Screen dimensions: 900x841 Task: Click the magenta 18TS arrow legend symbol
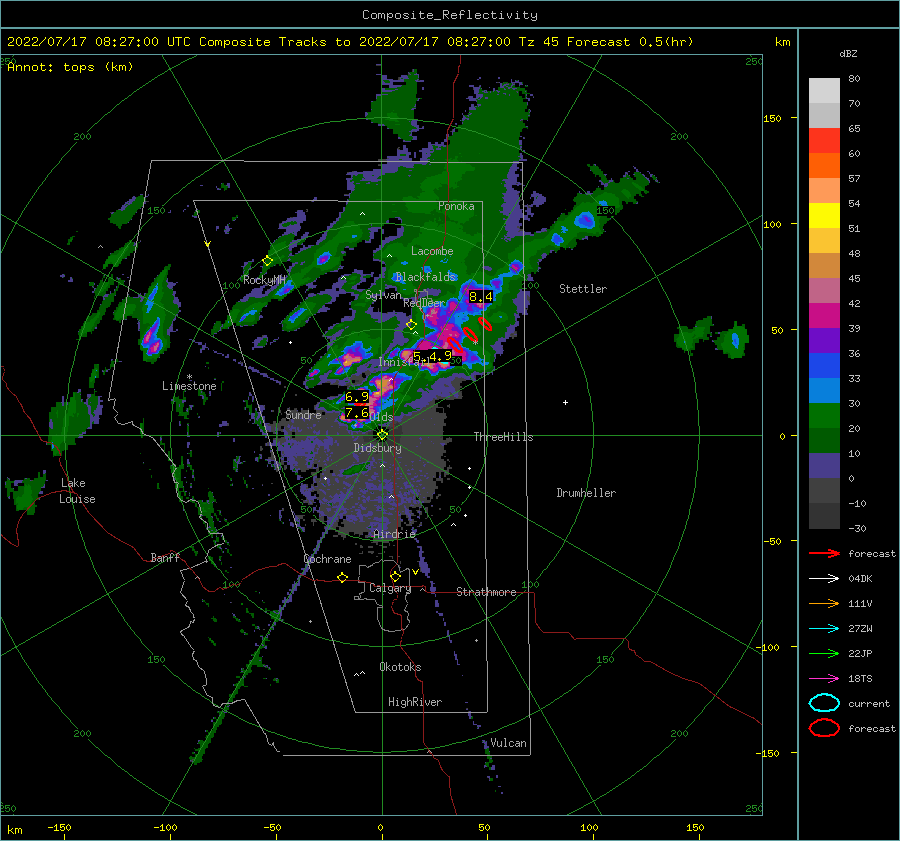point(824,678)
